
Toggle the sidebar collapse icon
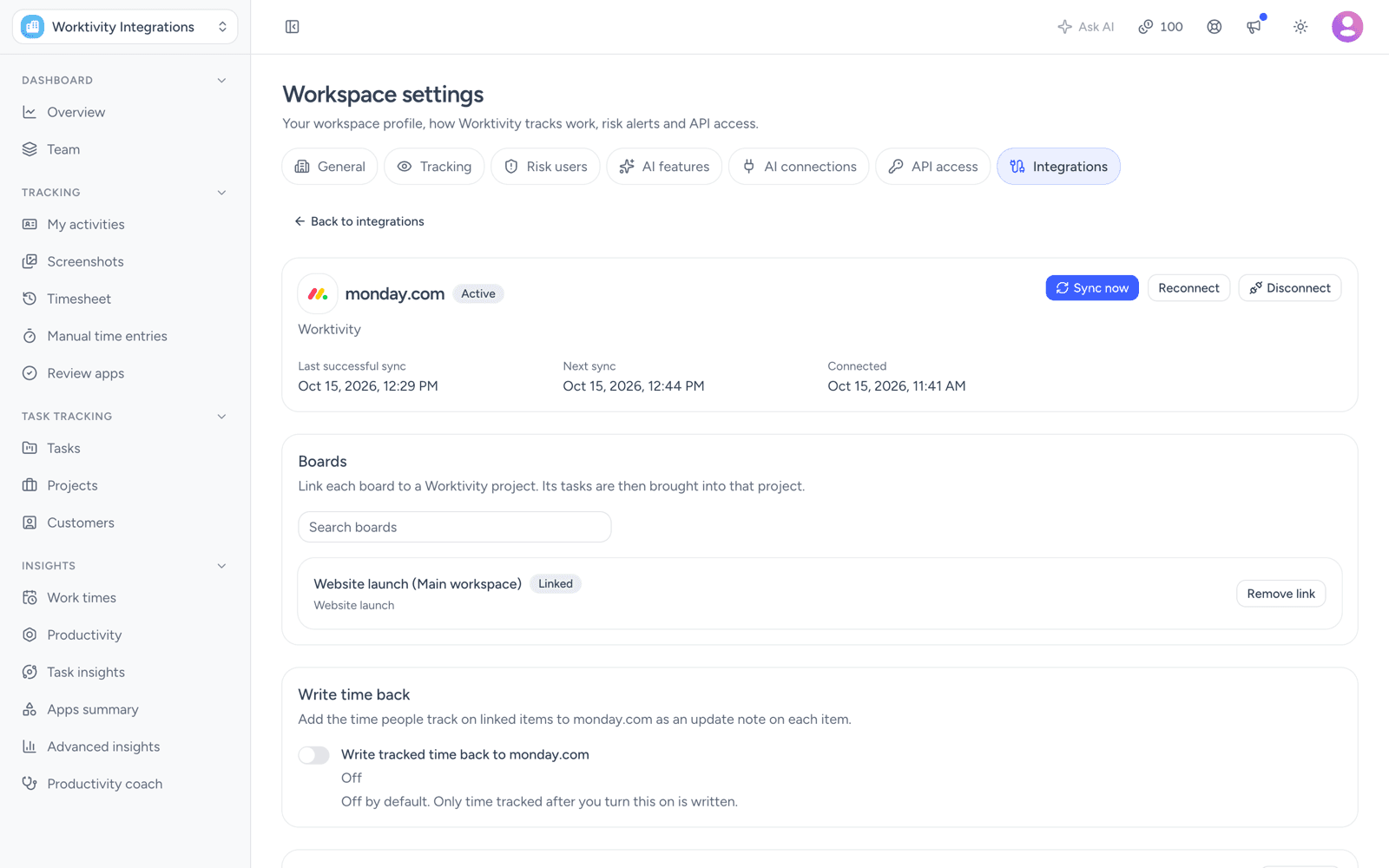tap(293, 27)
